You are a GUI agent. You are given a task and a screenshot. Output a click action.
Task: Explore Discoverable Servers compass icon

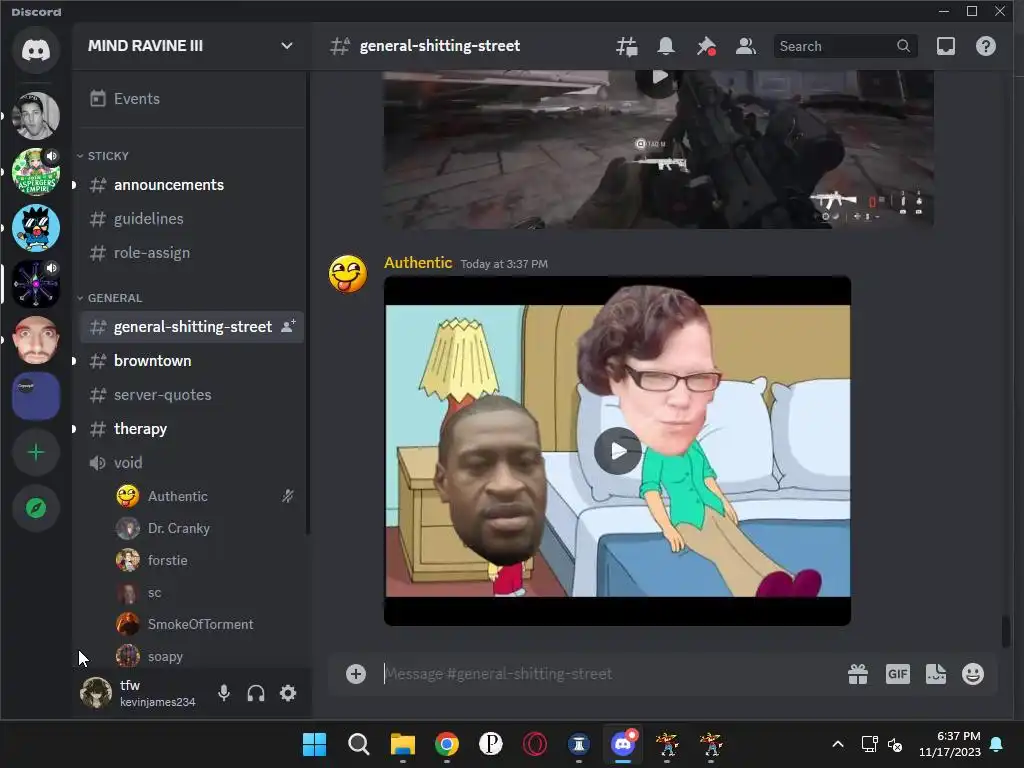tap(36, 508)
